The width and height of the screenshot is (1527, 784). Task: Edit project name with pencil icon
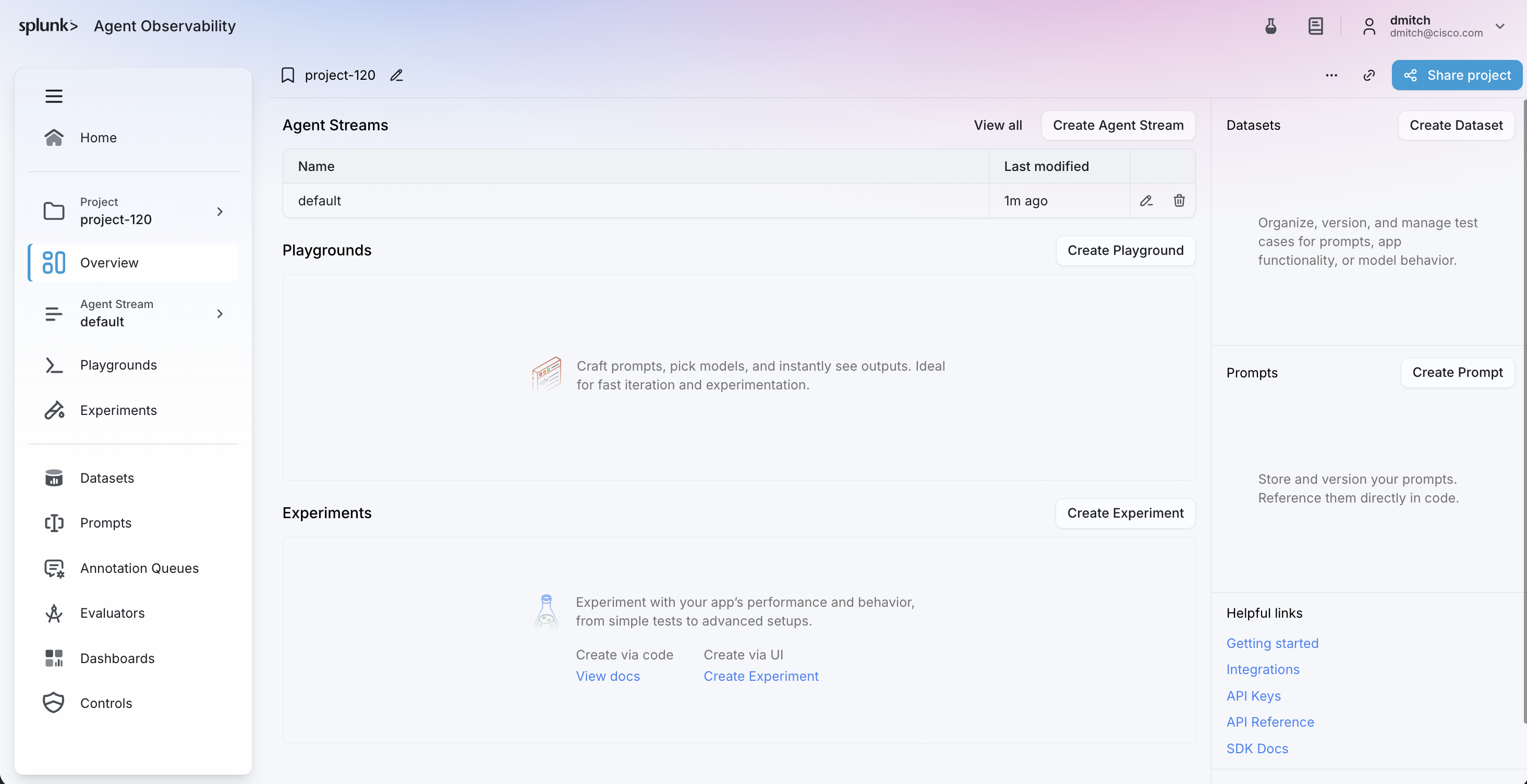point(396,75)
